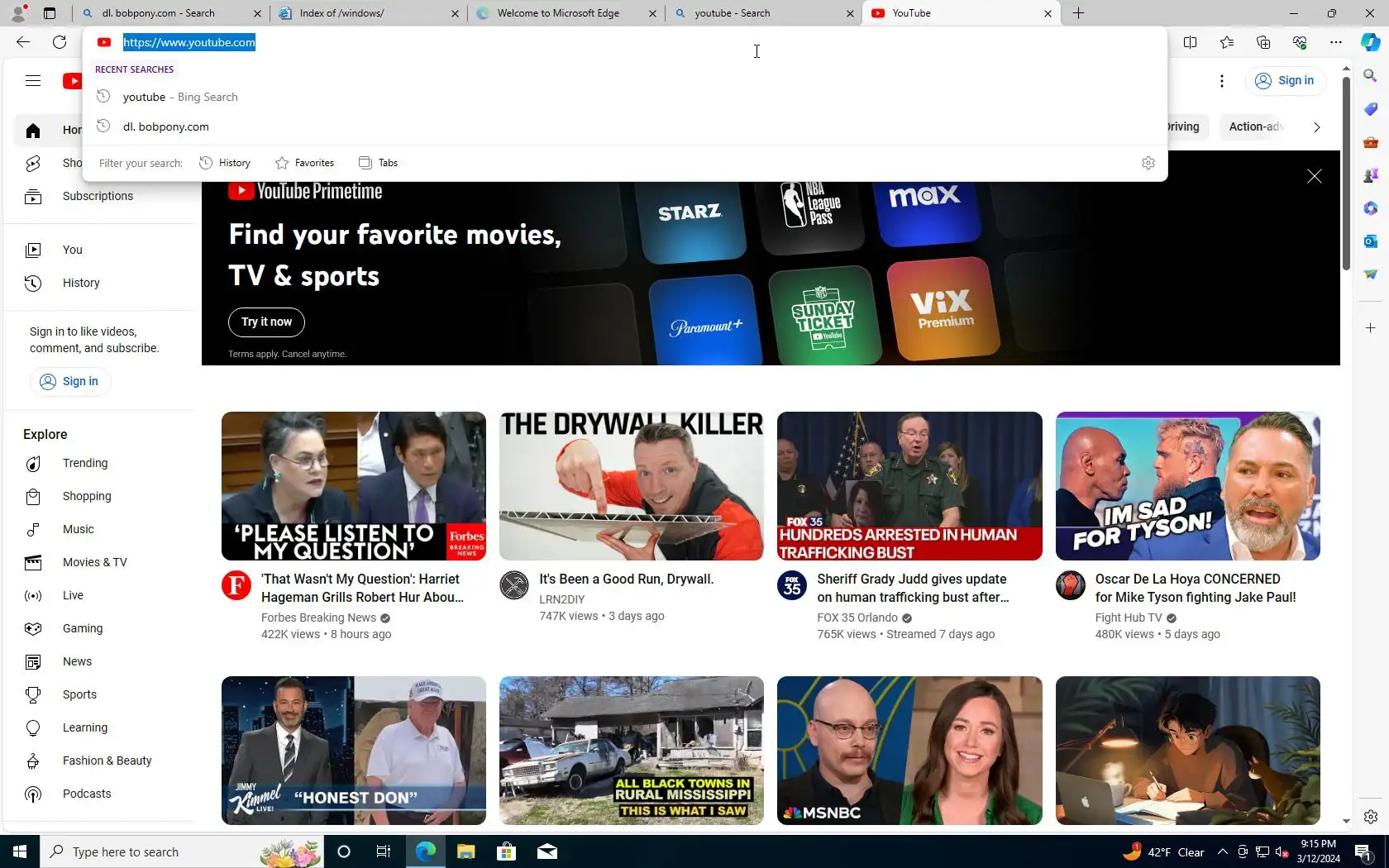The width and height of the screenshot is (1389, 868).
Task: Open Edge sidebar Outlook icon
Action: pos(1370,241)
